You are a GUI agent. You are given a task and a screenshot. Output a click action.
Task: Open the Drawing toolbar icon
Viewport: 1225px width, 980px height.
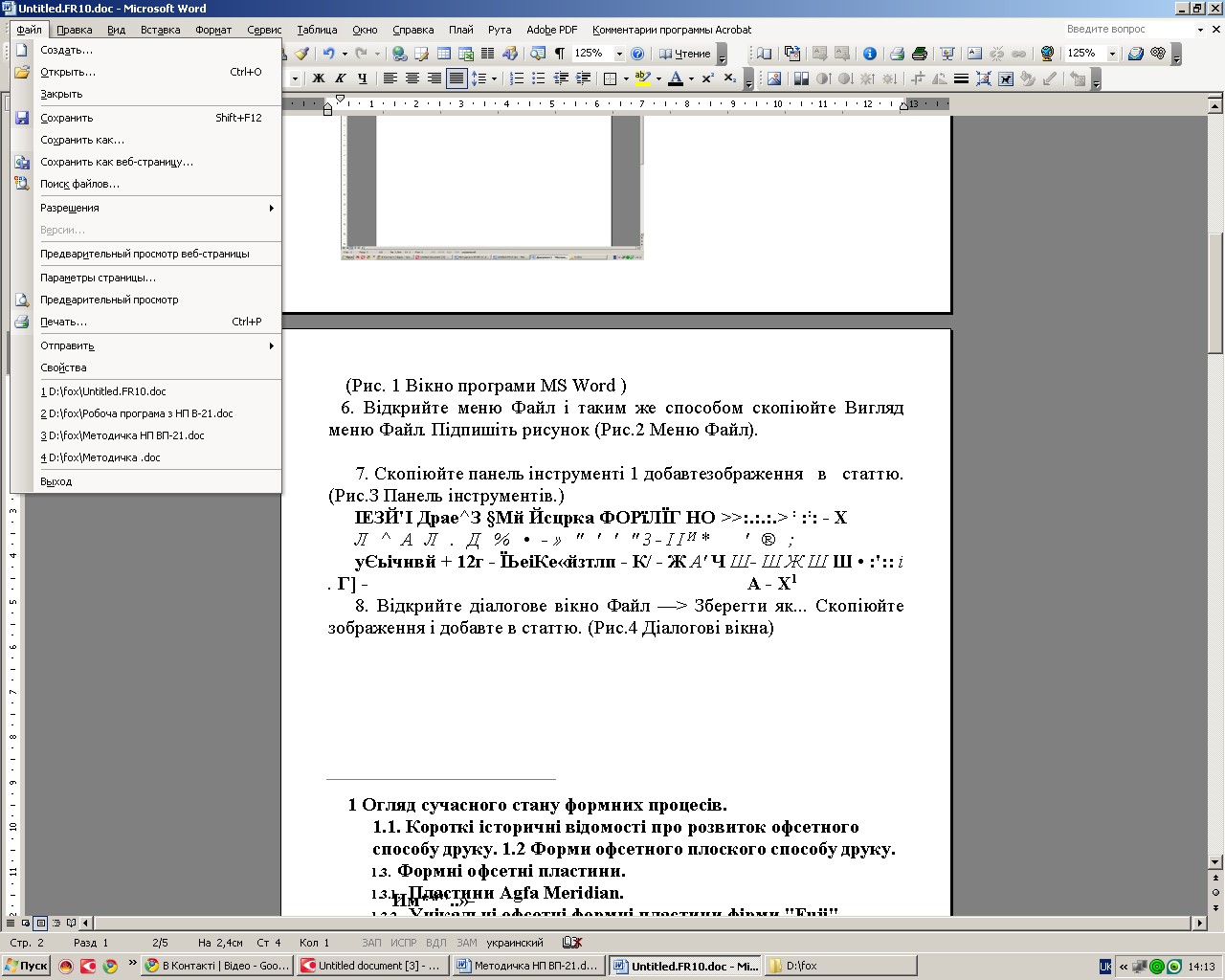[509, 54]
